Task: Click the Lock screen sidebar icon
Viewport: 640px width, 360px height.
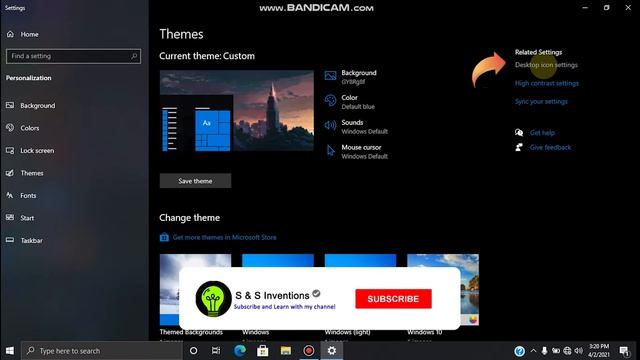Action: [x=10, y=151]
